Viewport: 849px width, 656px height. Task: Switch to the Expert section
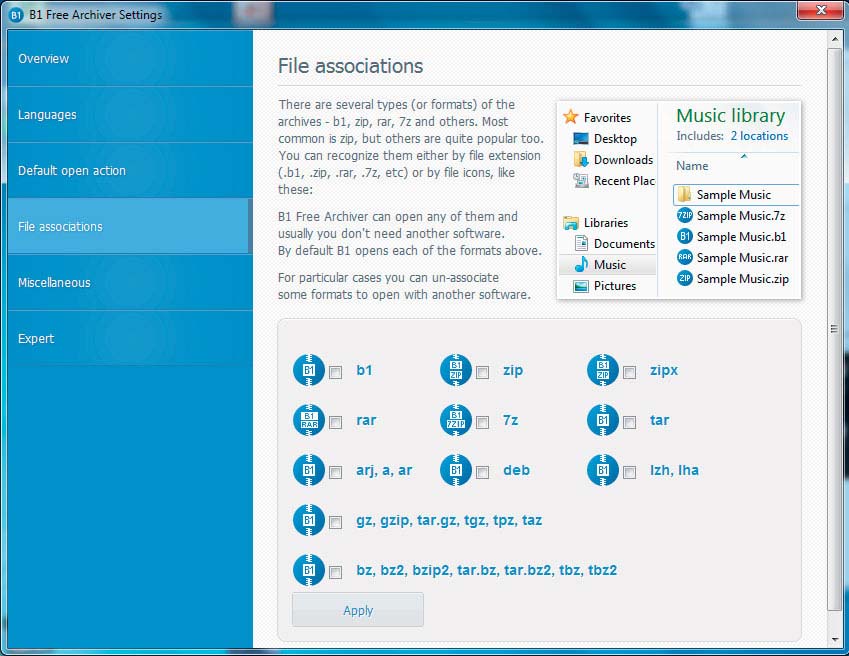coord(130,338)
